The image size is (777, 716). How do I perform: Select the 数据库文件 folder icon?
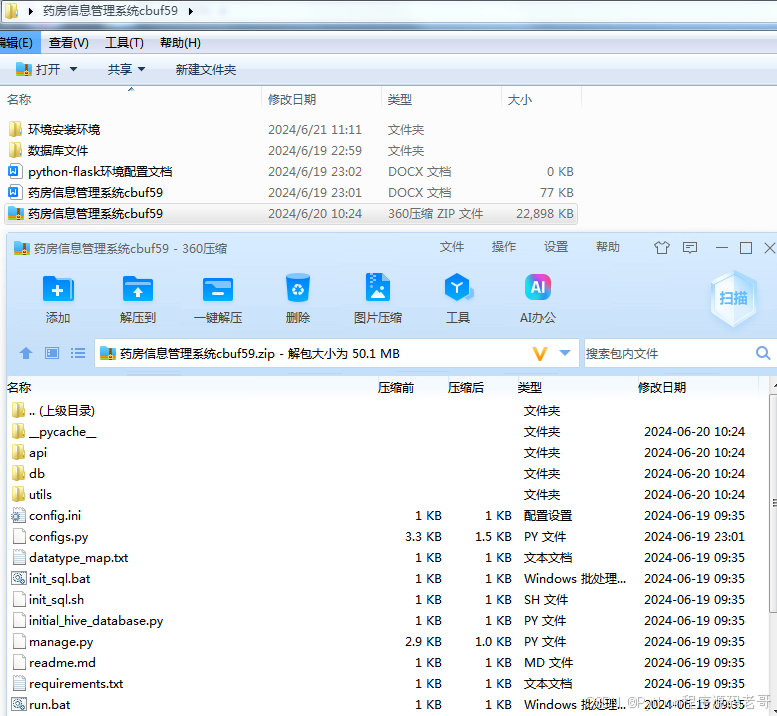click(x=15, y=150)
